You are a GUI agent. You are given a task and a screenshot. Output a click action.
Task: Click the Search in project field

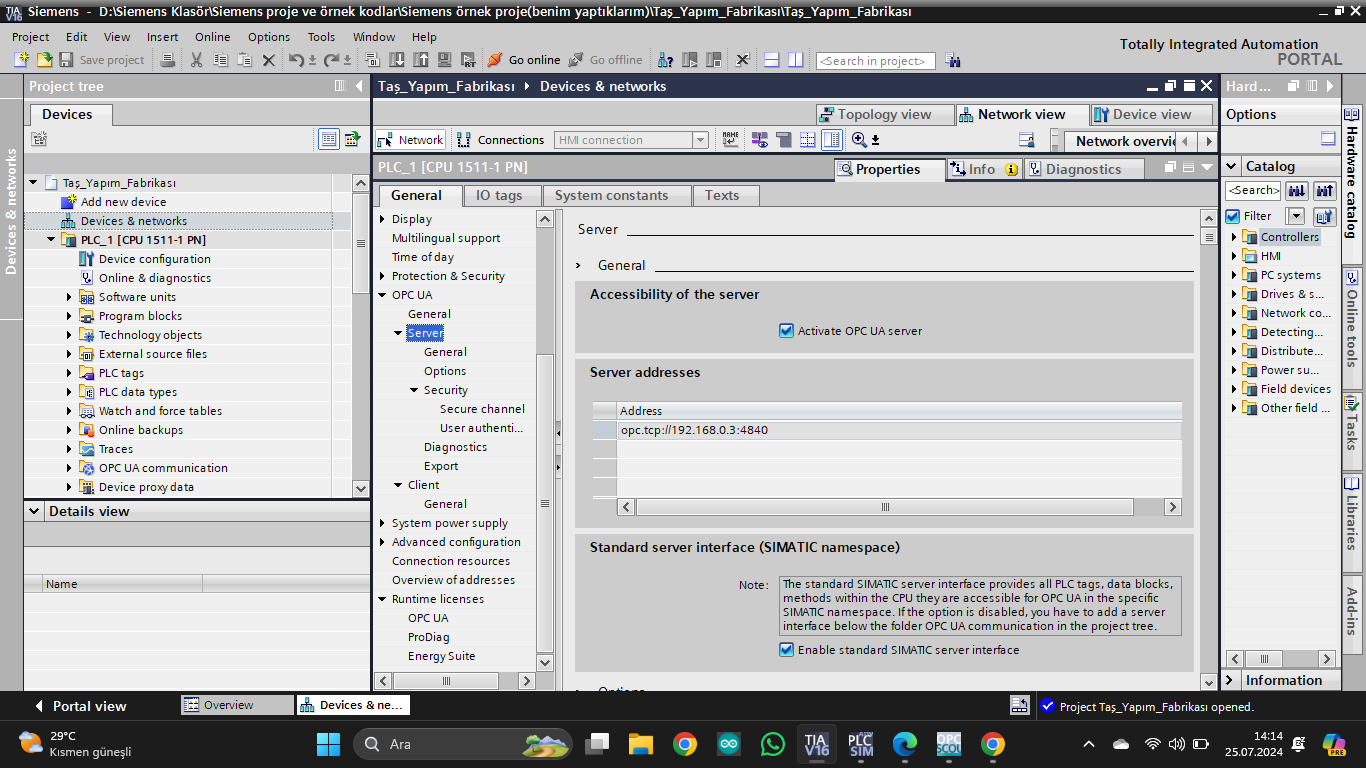(x=875, y=61)
